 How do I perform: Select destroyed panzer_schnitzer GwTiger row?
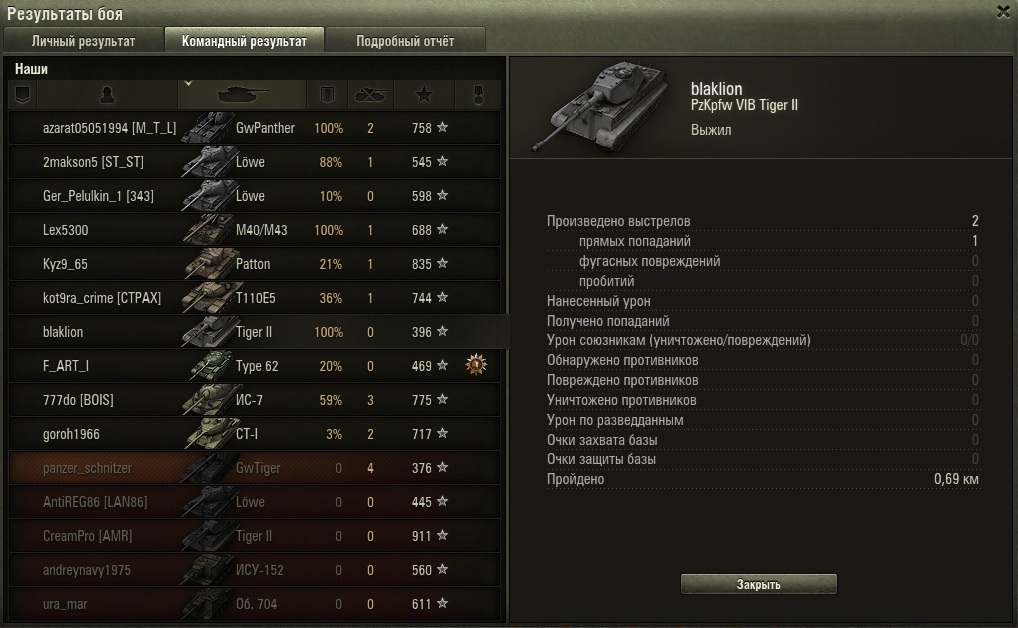[254, 468]
